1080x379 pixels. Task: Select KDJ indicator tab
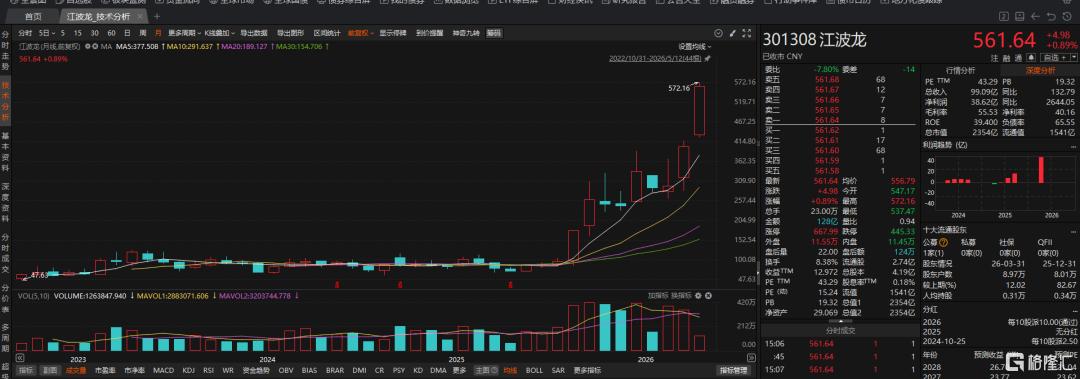[x=189, y=371]
